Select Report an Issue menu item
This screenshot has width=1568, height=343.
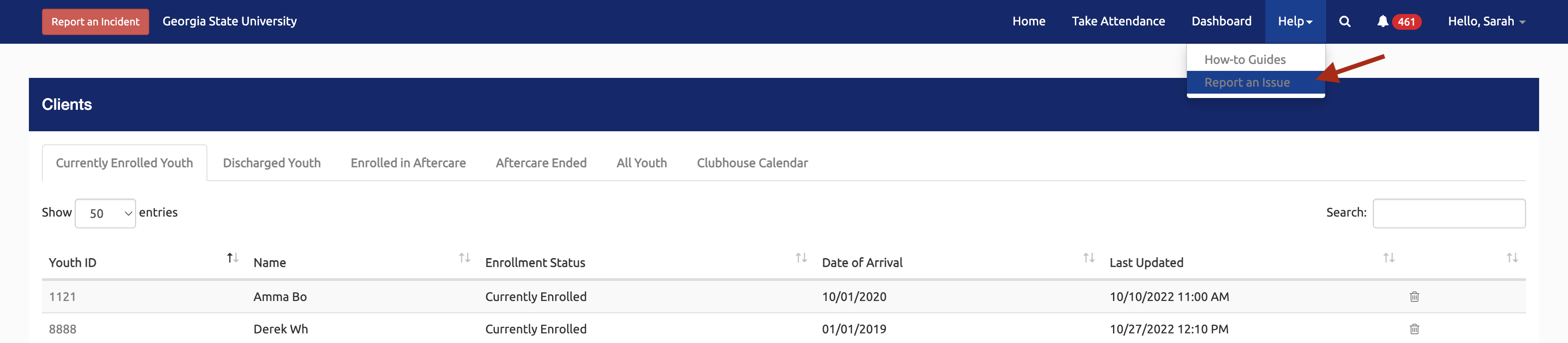(x=1246, y=83)
